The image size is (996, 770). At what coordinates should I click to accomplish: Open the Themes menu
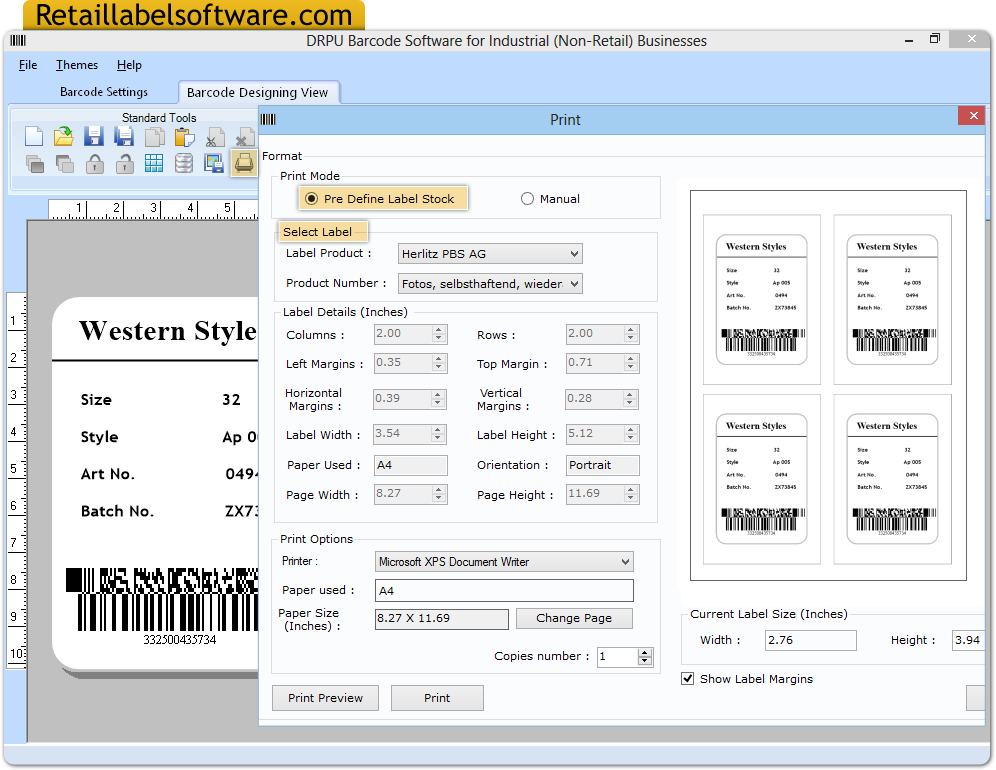tap(77, 65)
